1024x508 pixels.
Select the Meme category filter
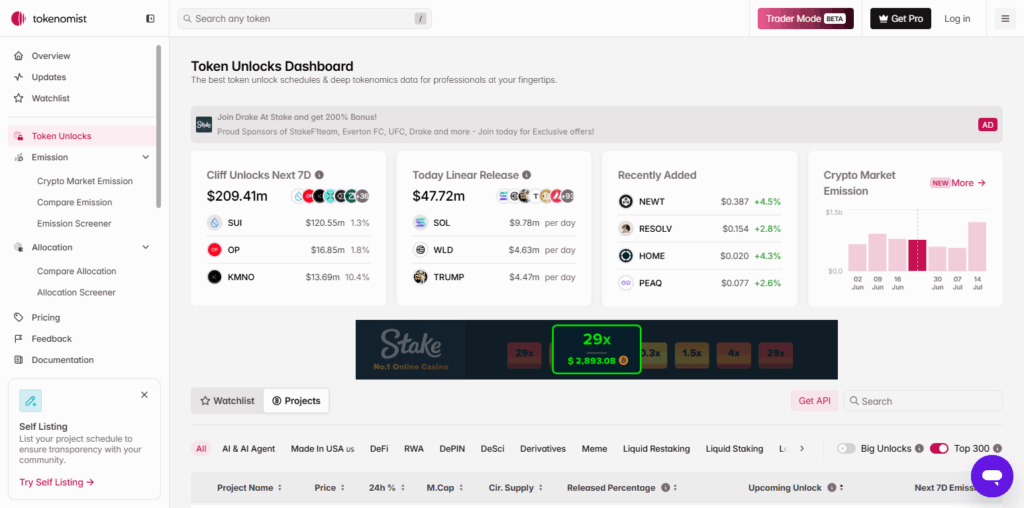594,449
